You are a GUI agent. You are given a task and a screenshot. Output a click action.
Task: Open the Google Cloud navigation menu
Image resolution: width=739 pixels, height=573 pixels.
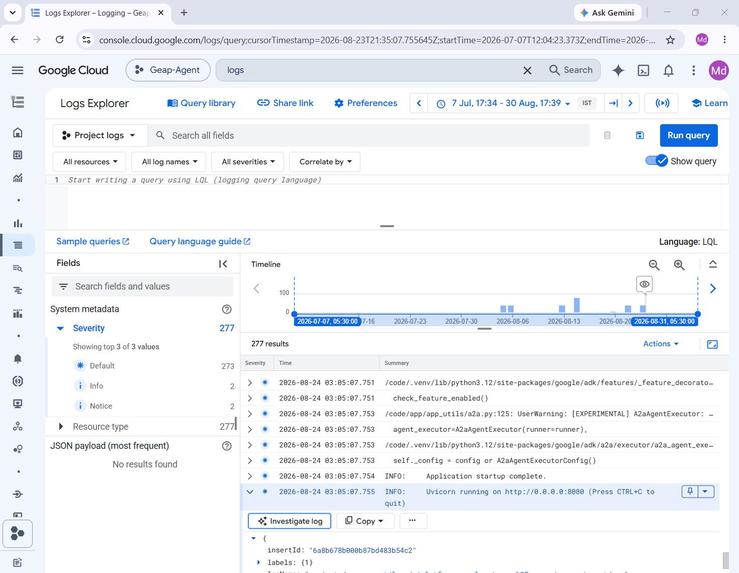[17, 70]
